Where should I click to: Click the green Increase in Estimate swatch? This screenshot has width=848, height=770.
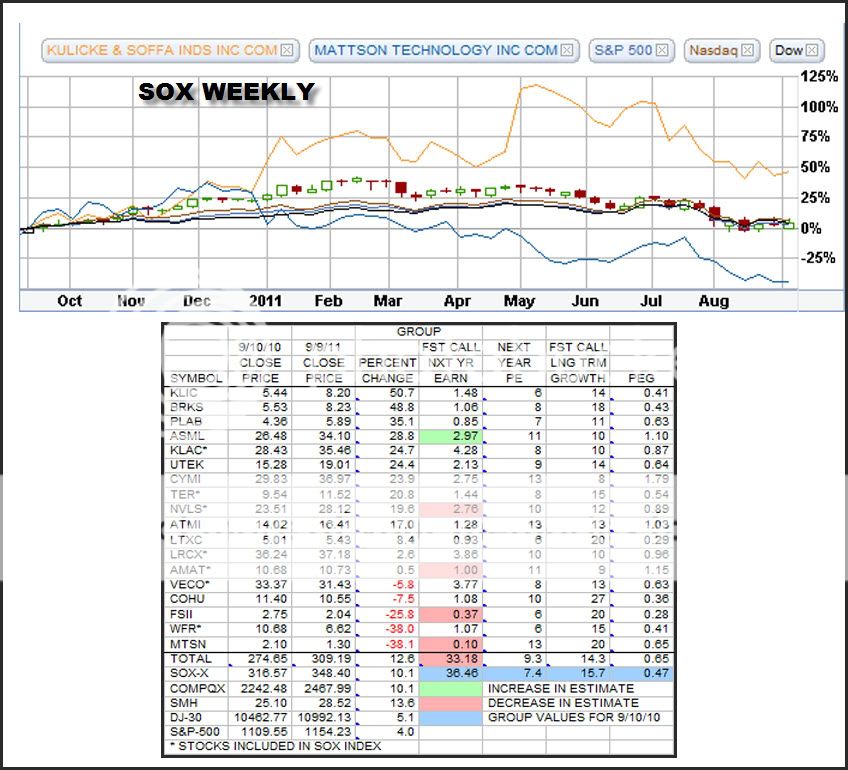tap(450, 688)
